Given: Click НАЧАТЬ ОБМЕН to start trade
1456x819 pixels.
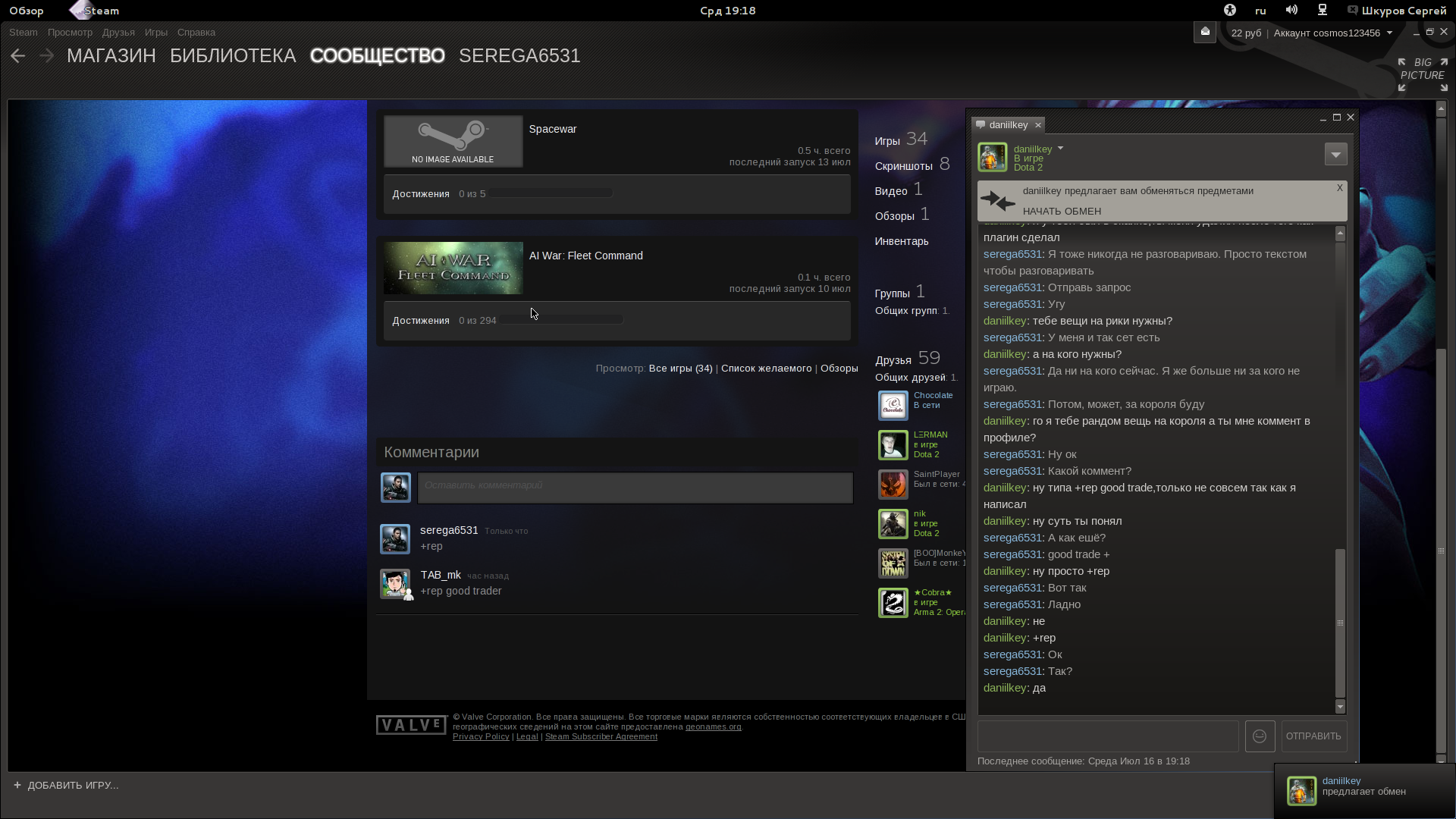Looking at the screenshot, I should (1062, 212).
